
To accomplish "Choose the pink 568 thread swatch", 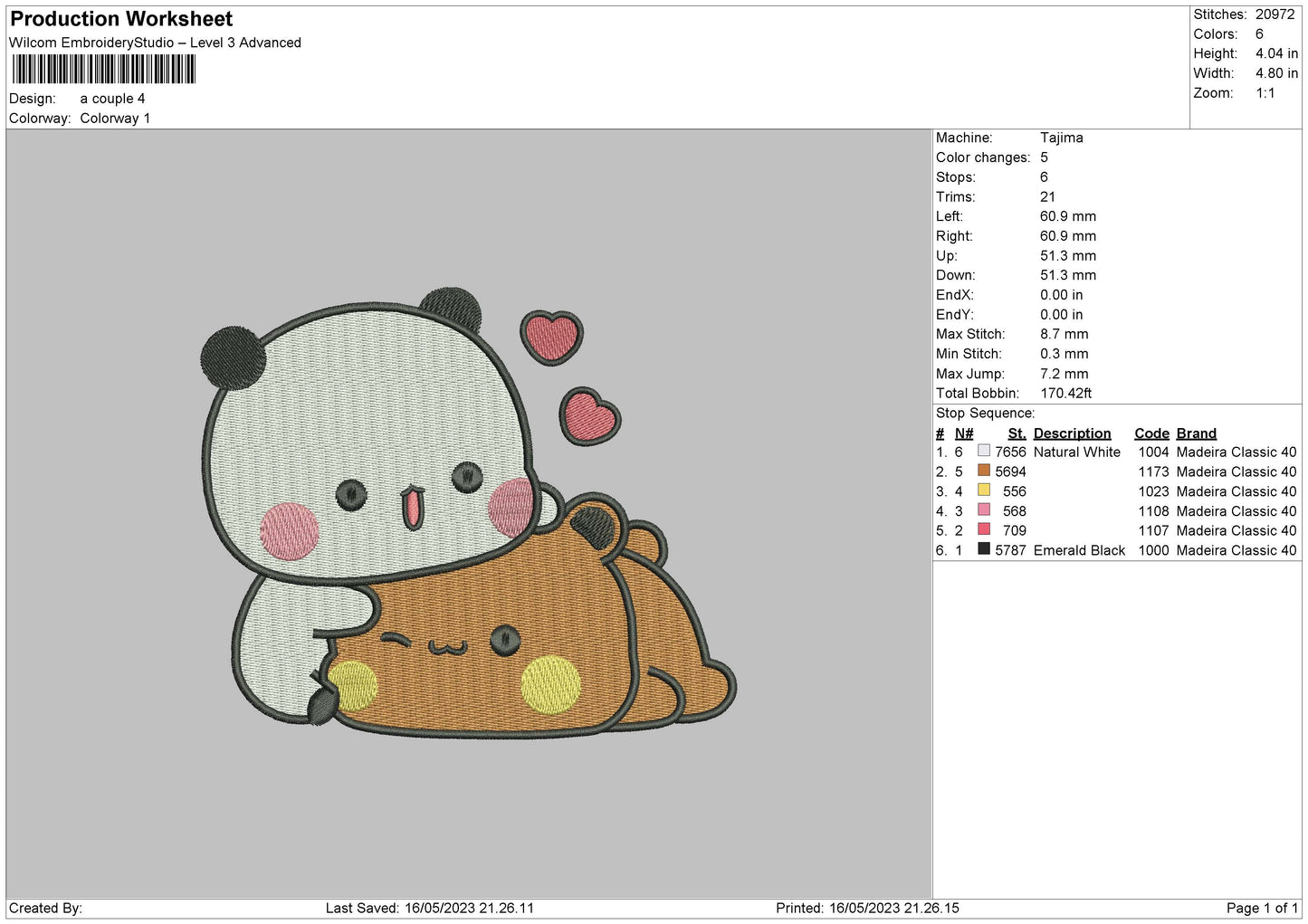I will (984, 510).
